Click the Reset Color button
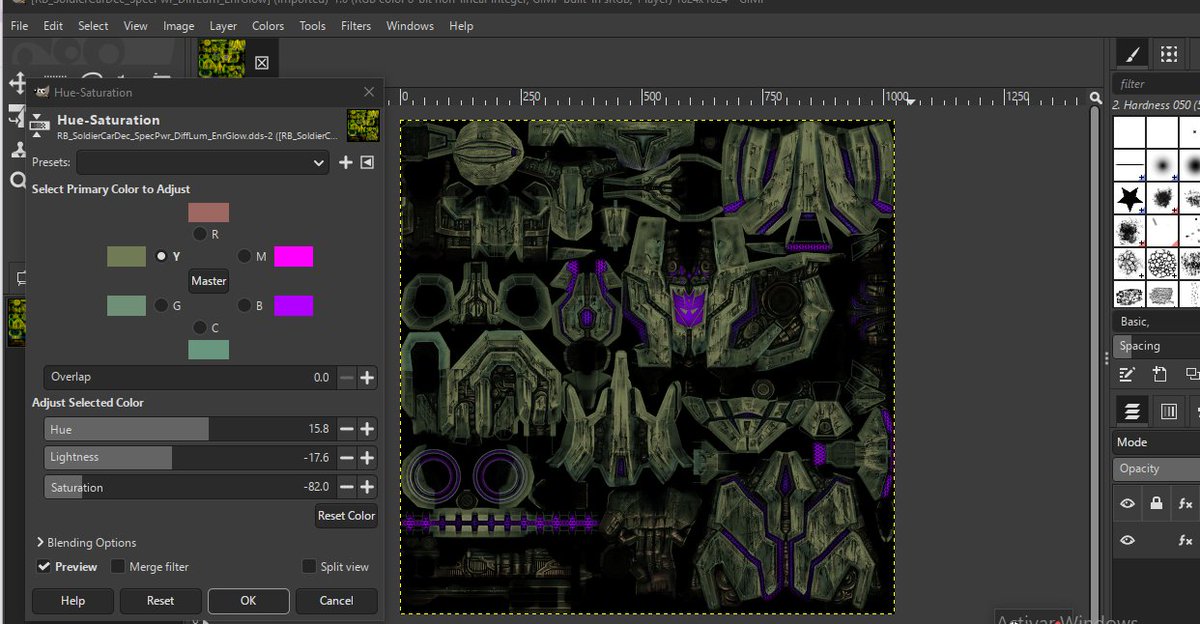 346,516
